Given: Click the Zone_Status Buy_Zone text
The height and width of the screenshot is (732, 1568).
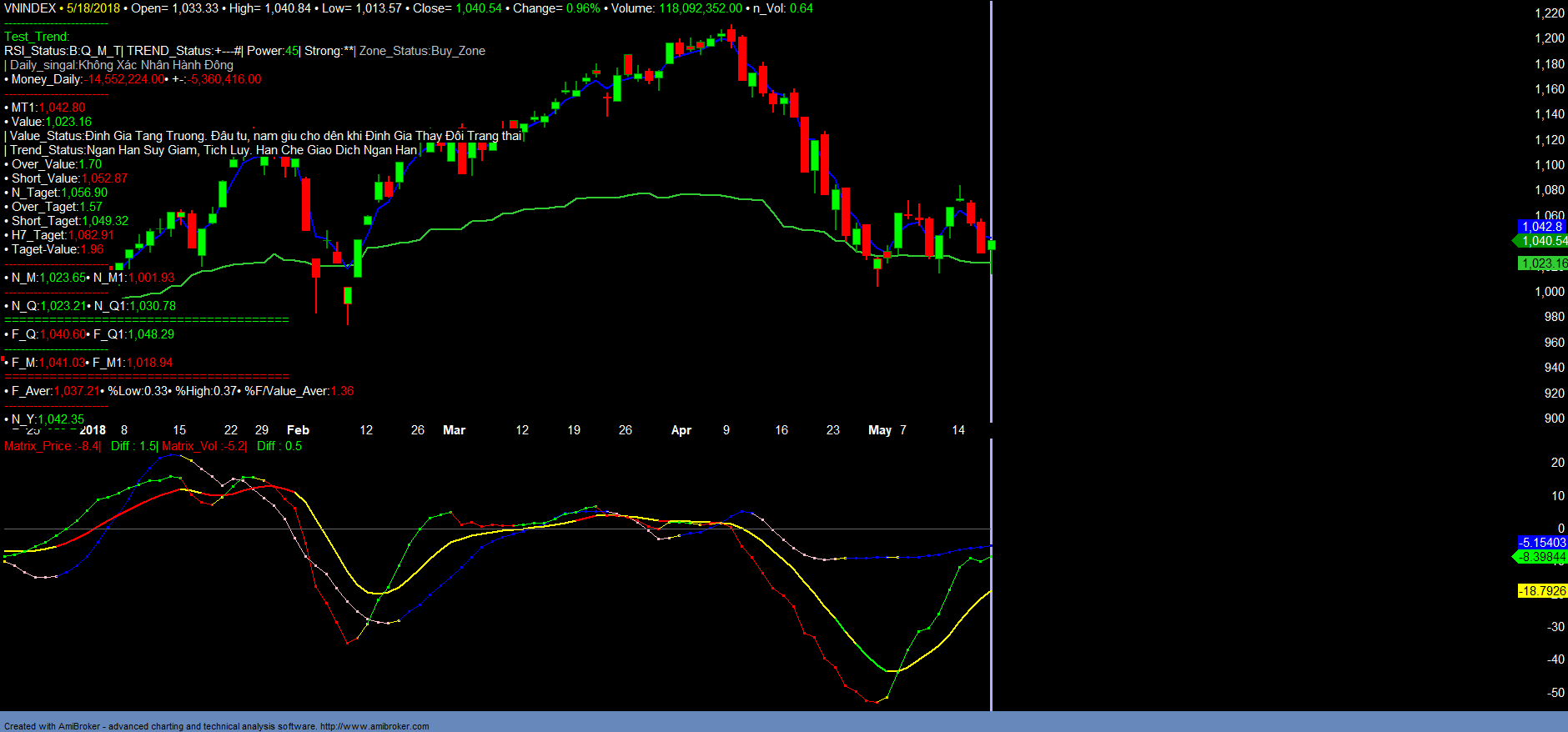Looking at the screenshot, I should (422, 51).
